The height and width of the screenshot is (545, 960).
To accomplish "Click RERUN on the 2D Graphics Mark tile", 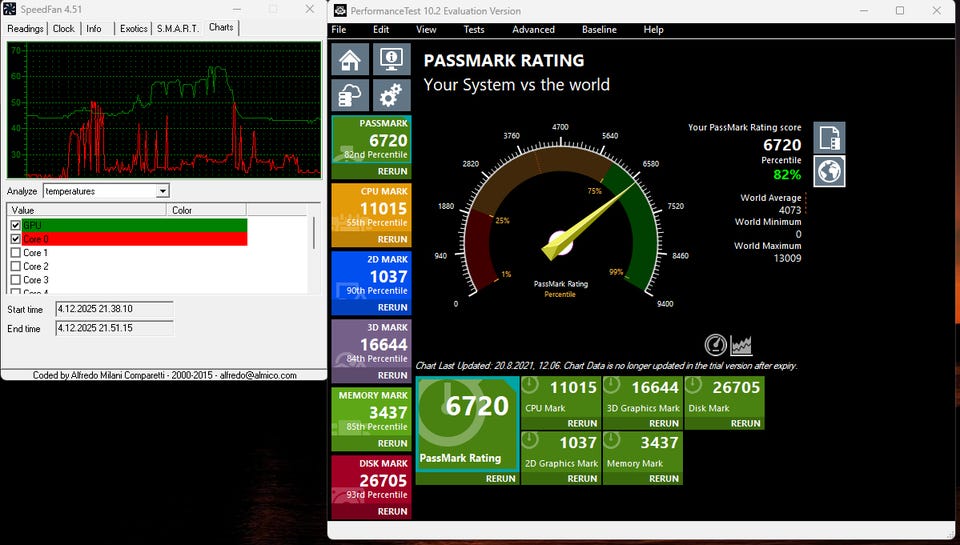I will pyautogui.click(x=582, y=479).
